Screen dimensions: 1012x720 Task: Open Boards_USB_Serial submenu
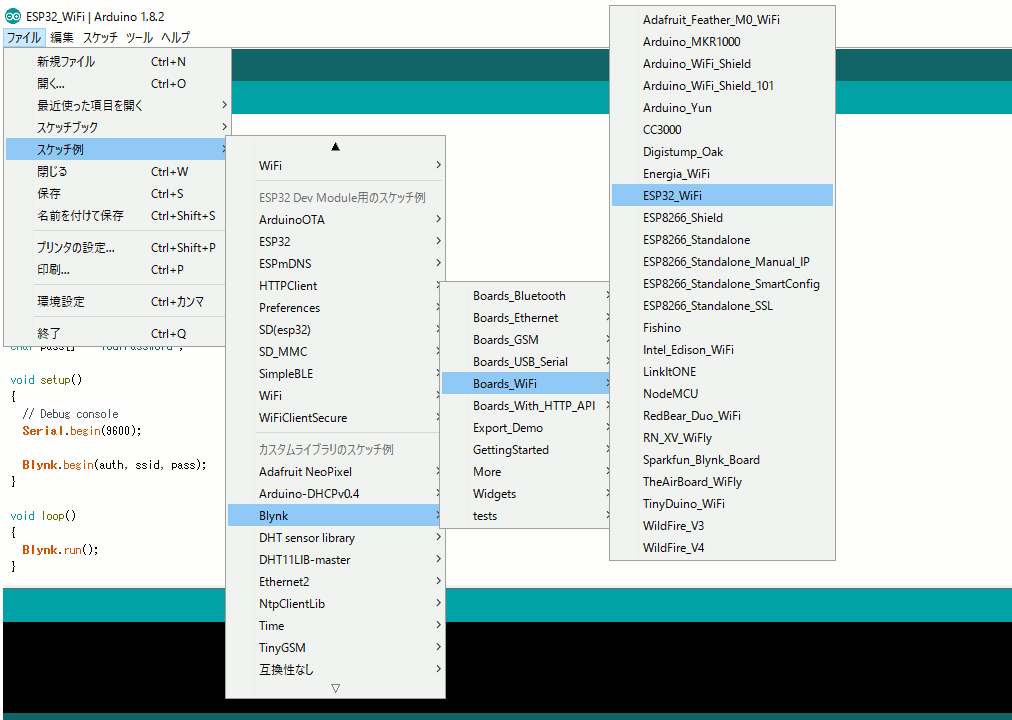pyautogui.click(x=526, y=361)
